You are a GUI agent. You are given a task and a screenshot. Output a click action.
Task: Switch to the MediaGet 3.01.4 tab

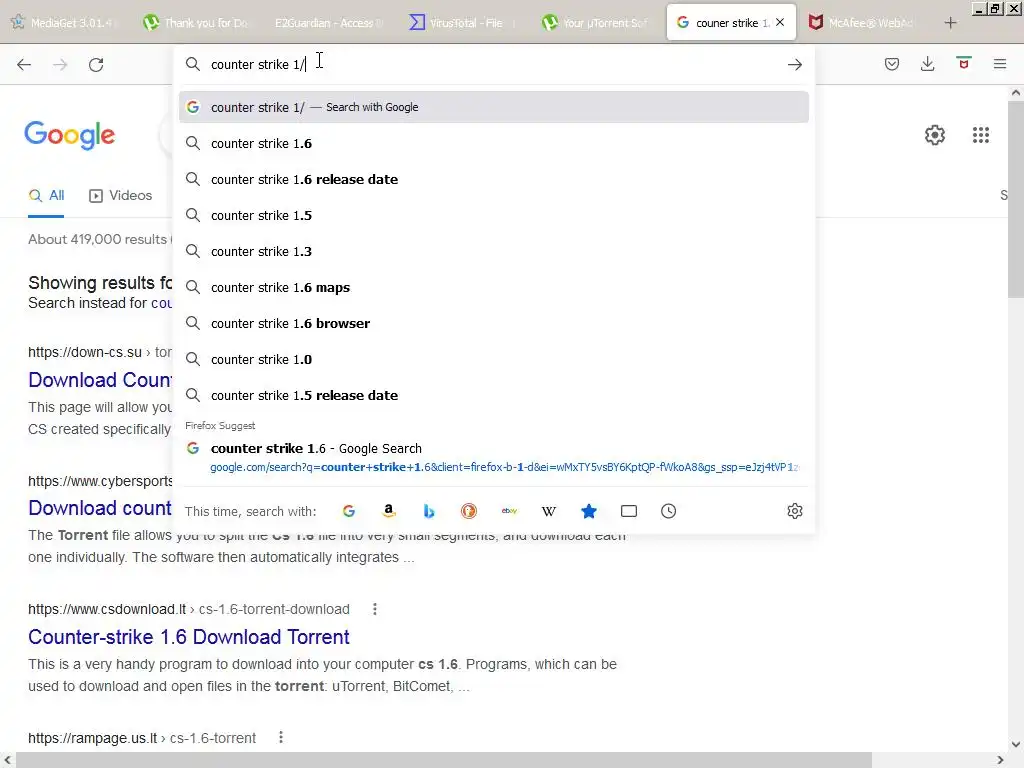coord(63,23)
